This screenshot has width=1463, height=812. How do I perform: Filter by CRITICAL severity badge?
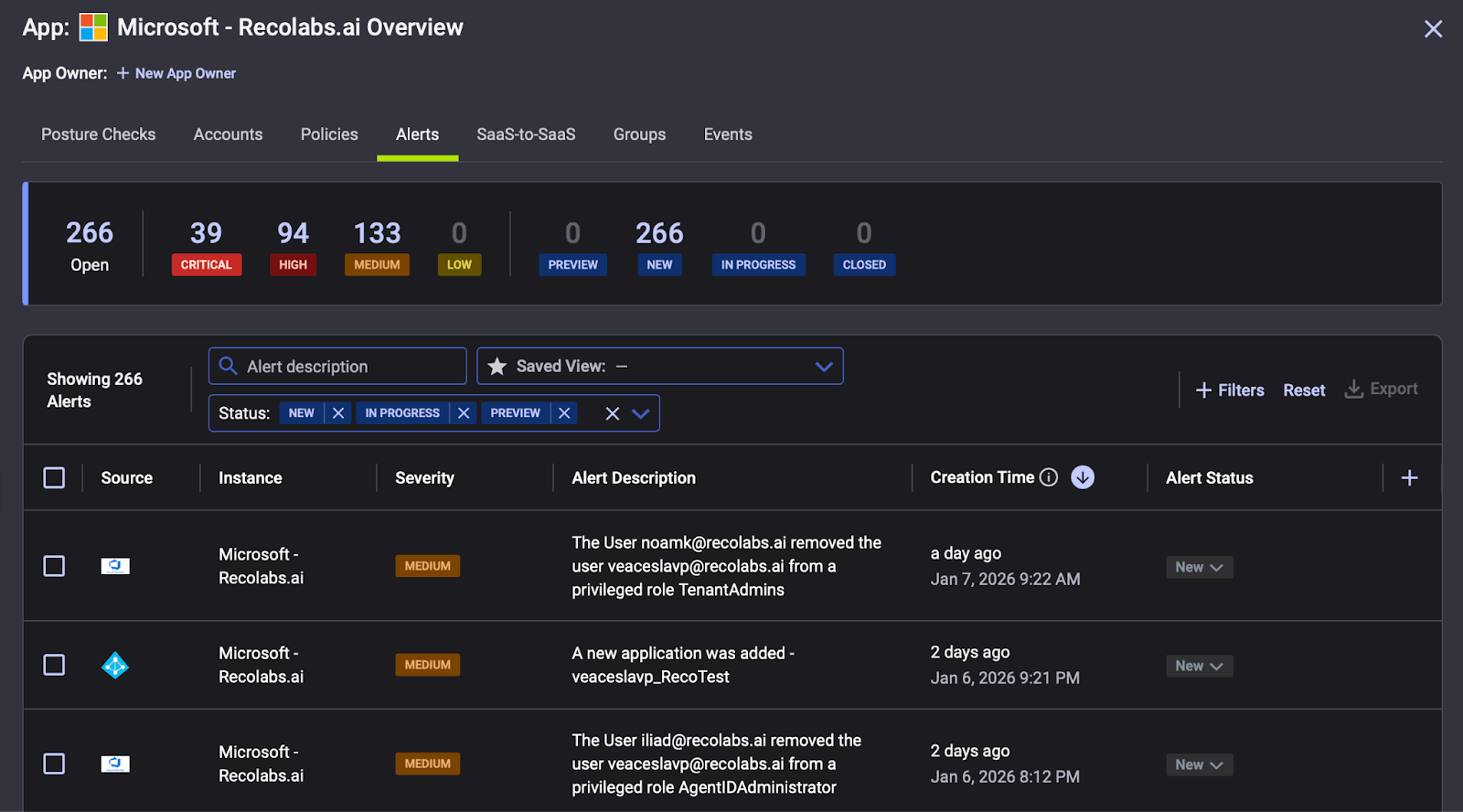tap(207, 264)
